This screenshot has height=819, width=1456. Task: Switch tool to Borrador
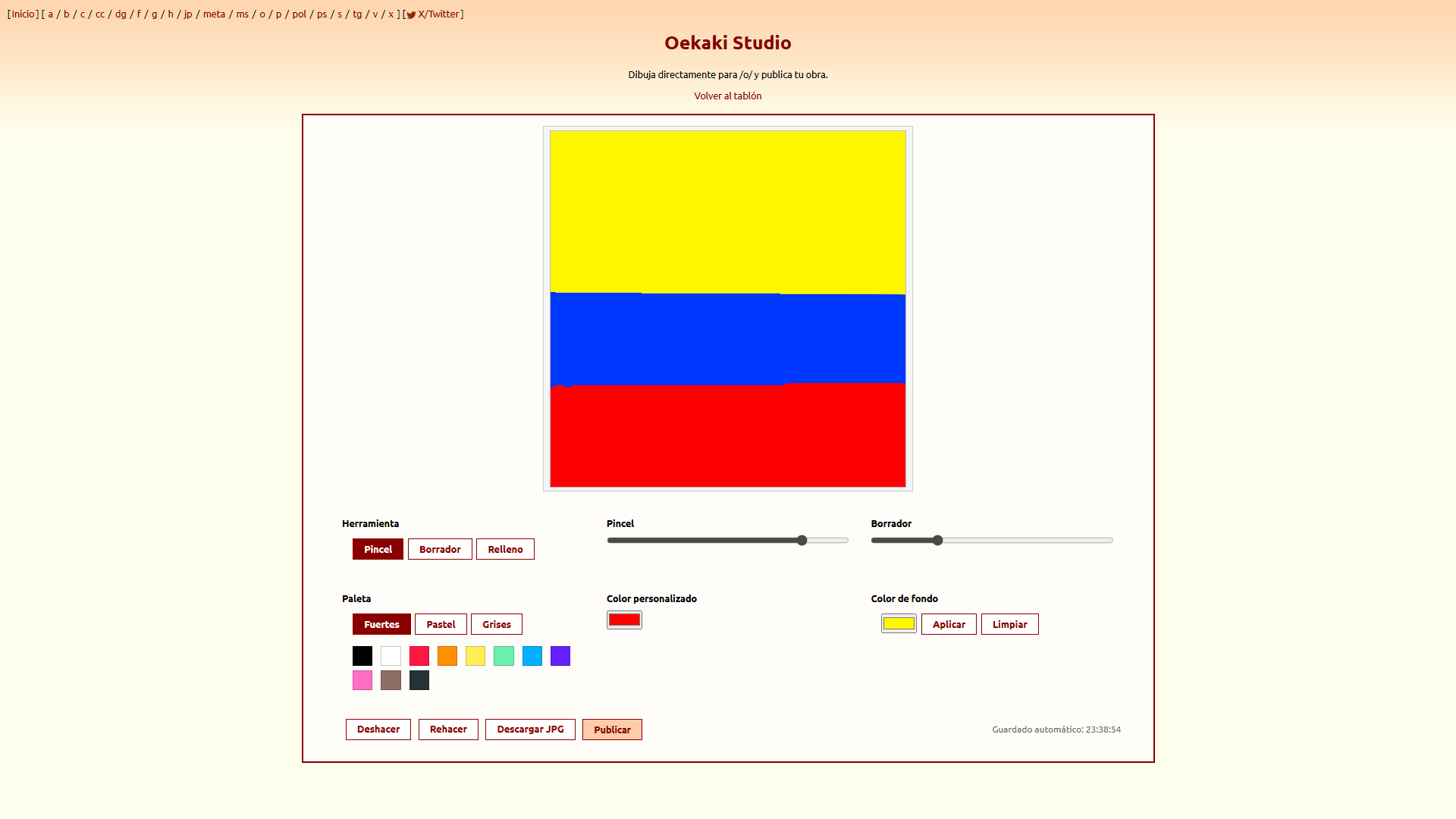click(440, 549)
